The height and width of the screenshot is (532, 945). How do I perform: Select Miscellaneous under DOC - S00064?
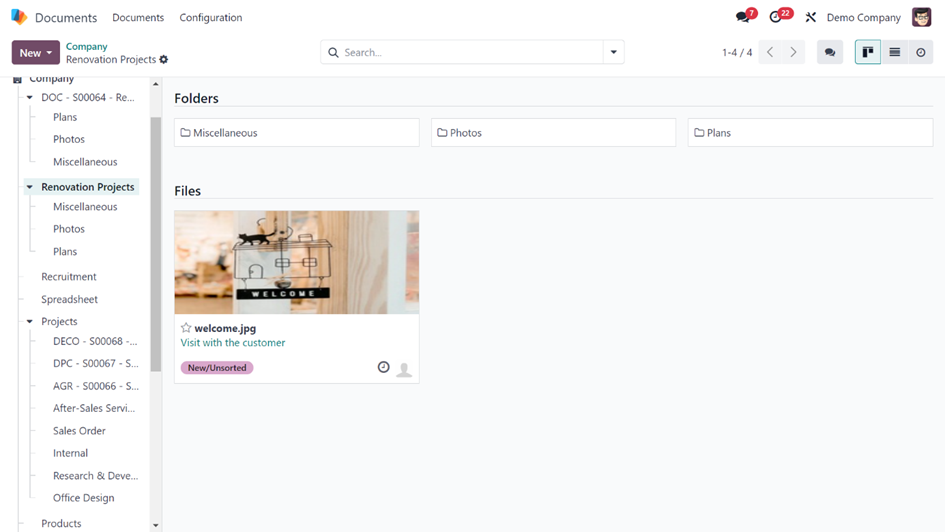coord(85,161)
